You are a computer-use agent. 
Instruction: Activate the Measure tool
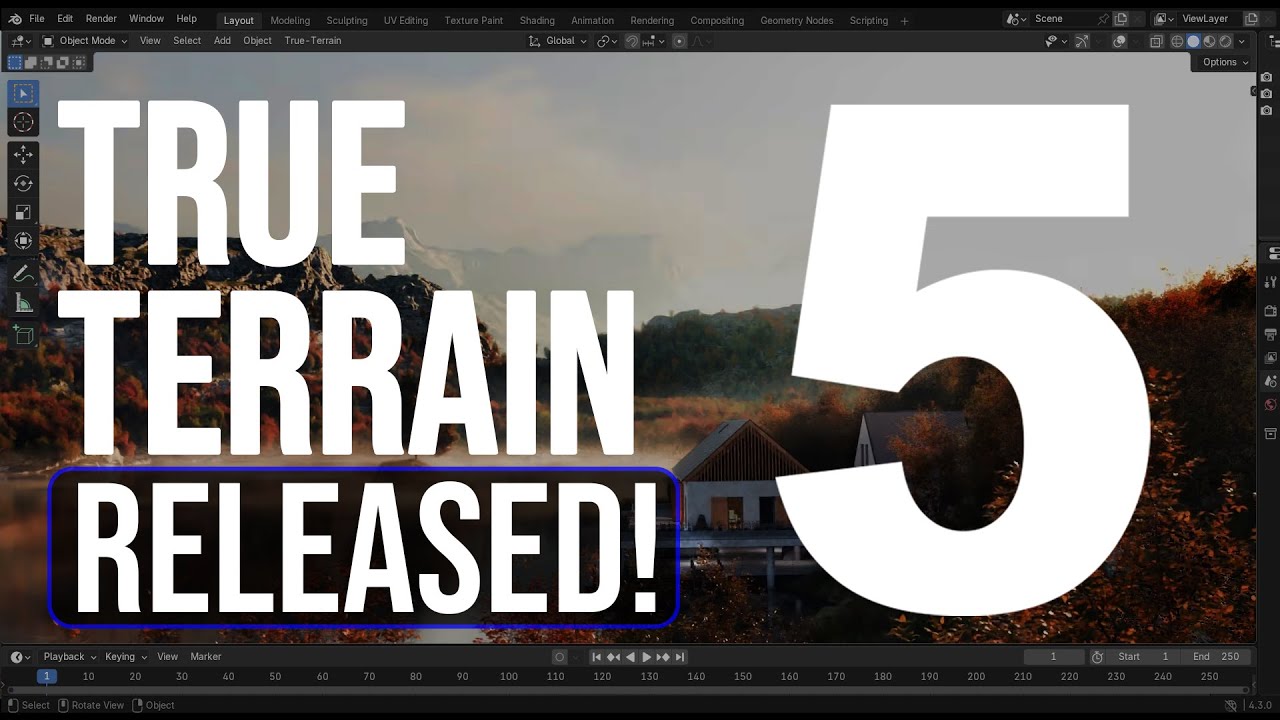(x=23, y=303)
